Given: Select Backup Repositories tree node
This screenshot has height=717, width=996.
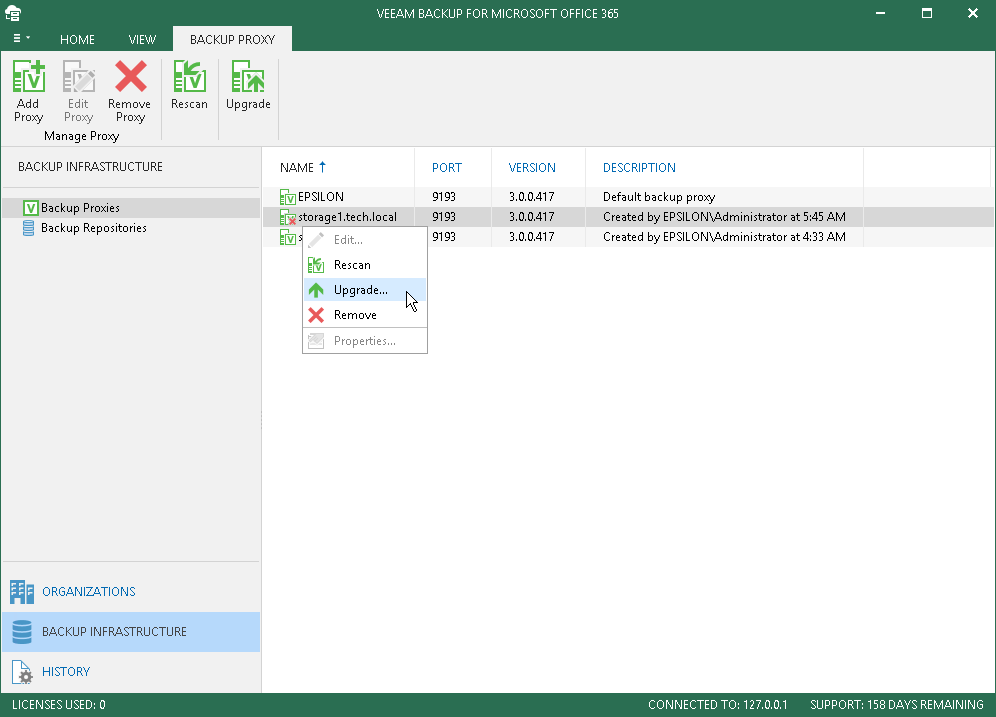Looking at the screenshot, I should 94,228.
